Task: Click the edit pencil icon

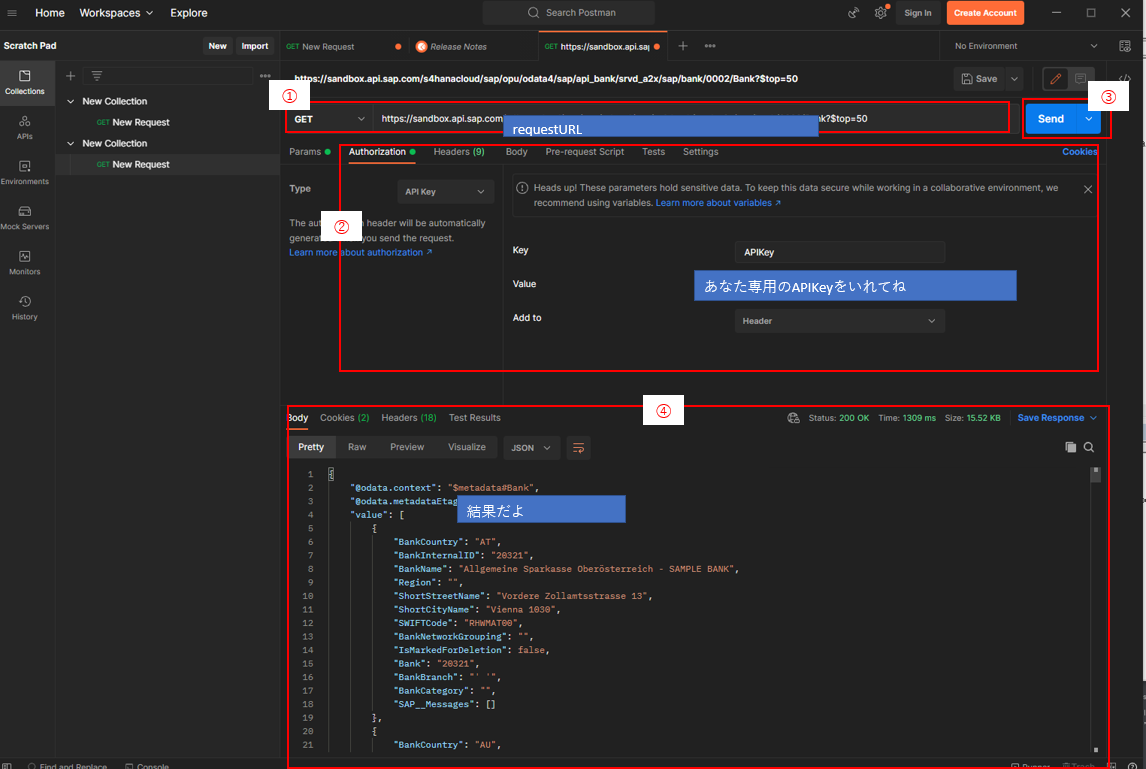Action: [x=1055, y=78]
